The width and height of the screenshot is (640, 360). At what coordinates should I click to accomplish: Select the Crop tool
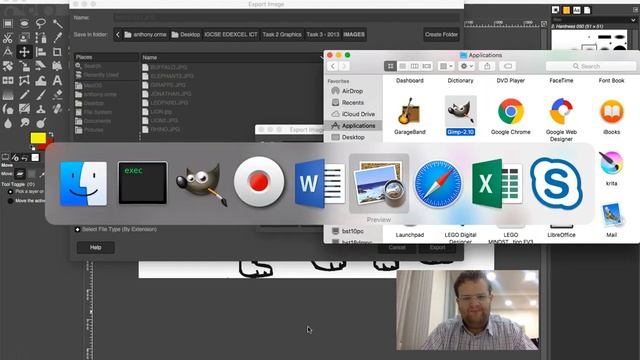point(57,52)
